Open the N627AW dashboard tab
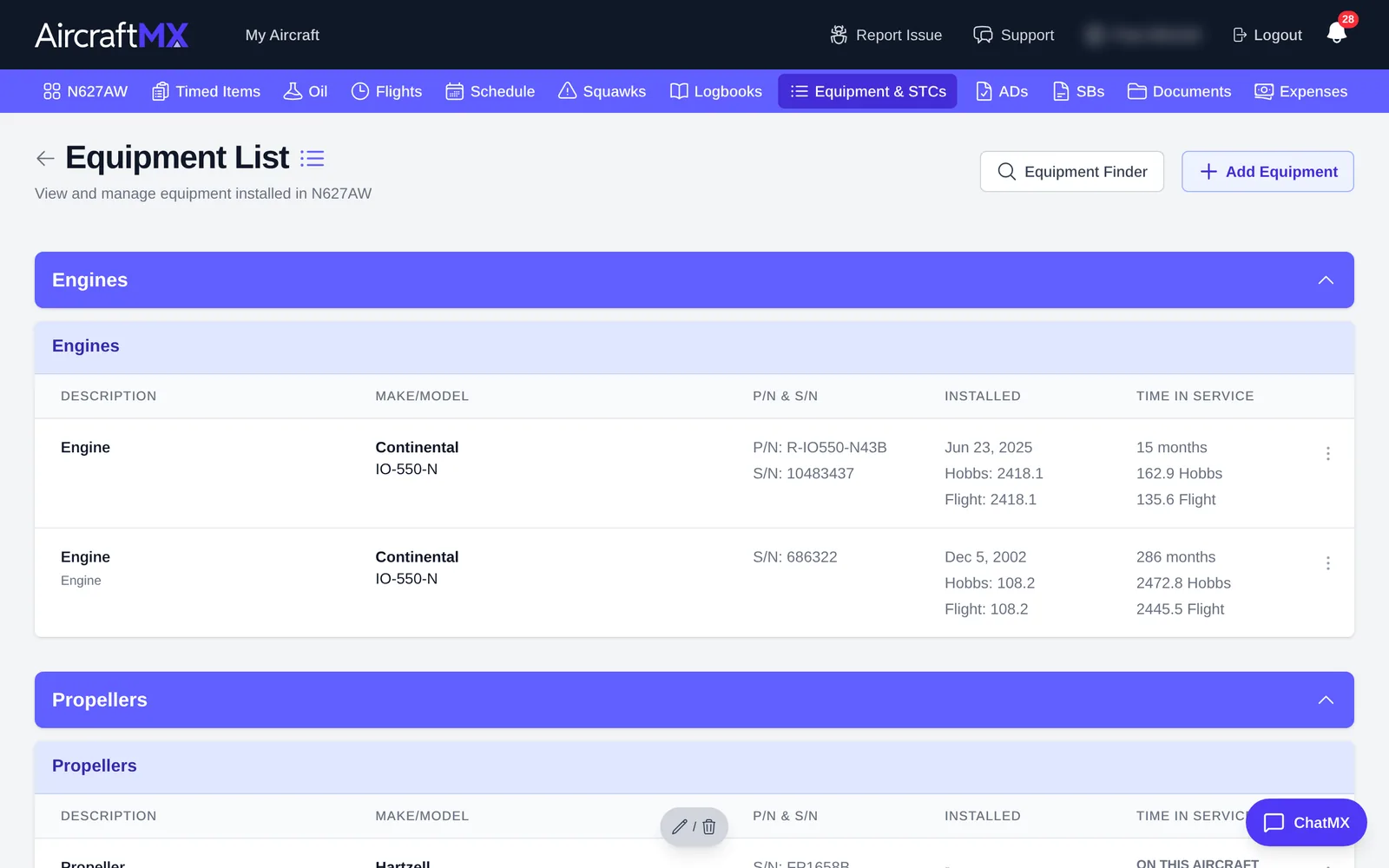 pos(85,91)
